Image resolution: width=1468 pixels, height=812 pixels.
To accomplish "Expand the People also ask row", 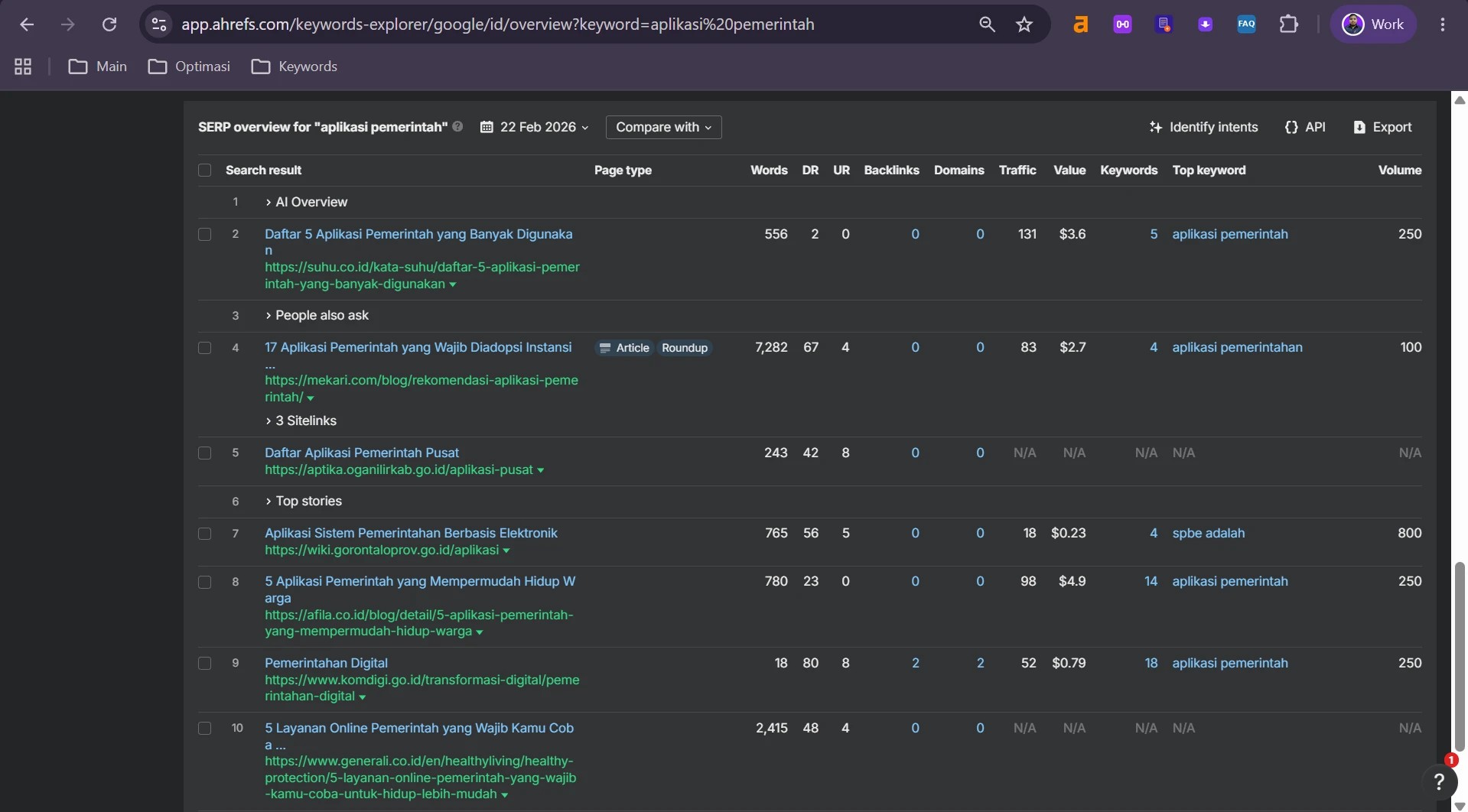I will 317,315.
